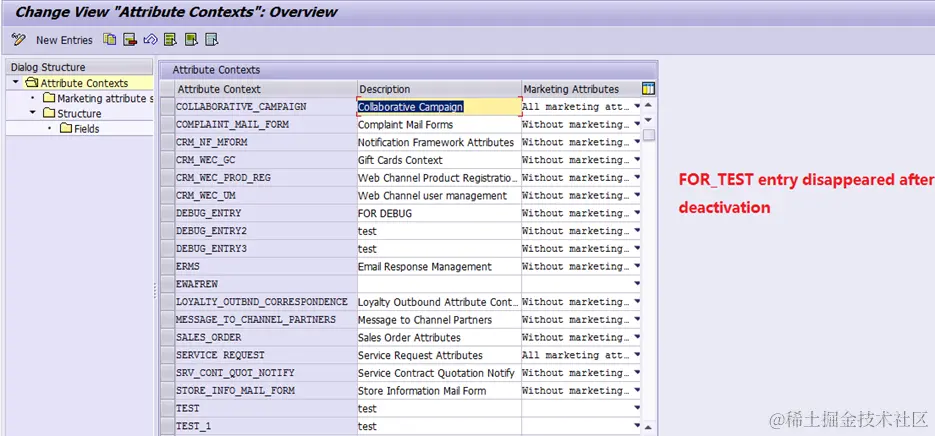Click the Marketing Attributes column header
935x436 pixels.
point(581,89)
